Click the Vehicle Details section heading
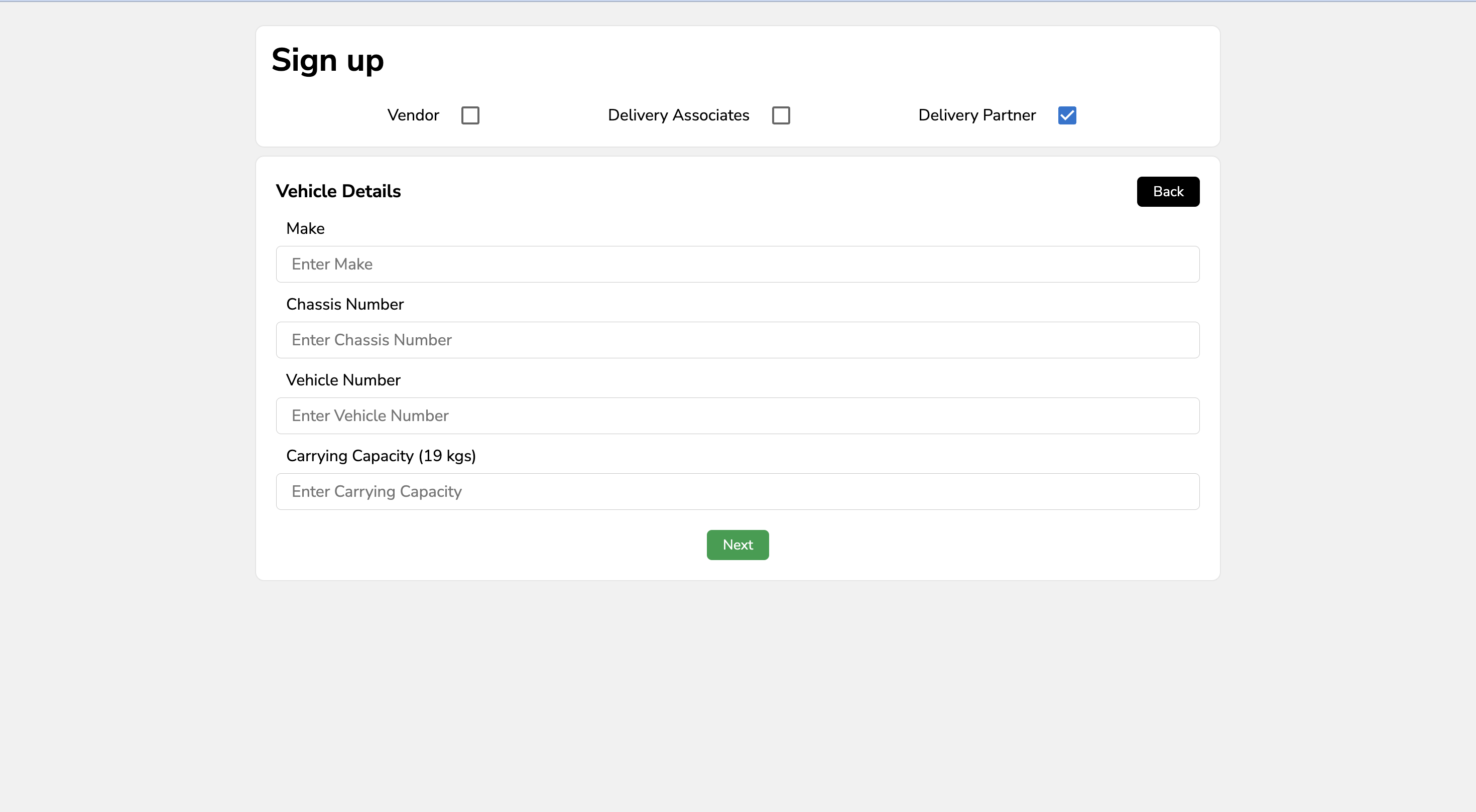This screenshot has width=1476, height=812. [338, 191]
